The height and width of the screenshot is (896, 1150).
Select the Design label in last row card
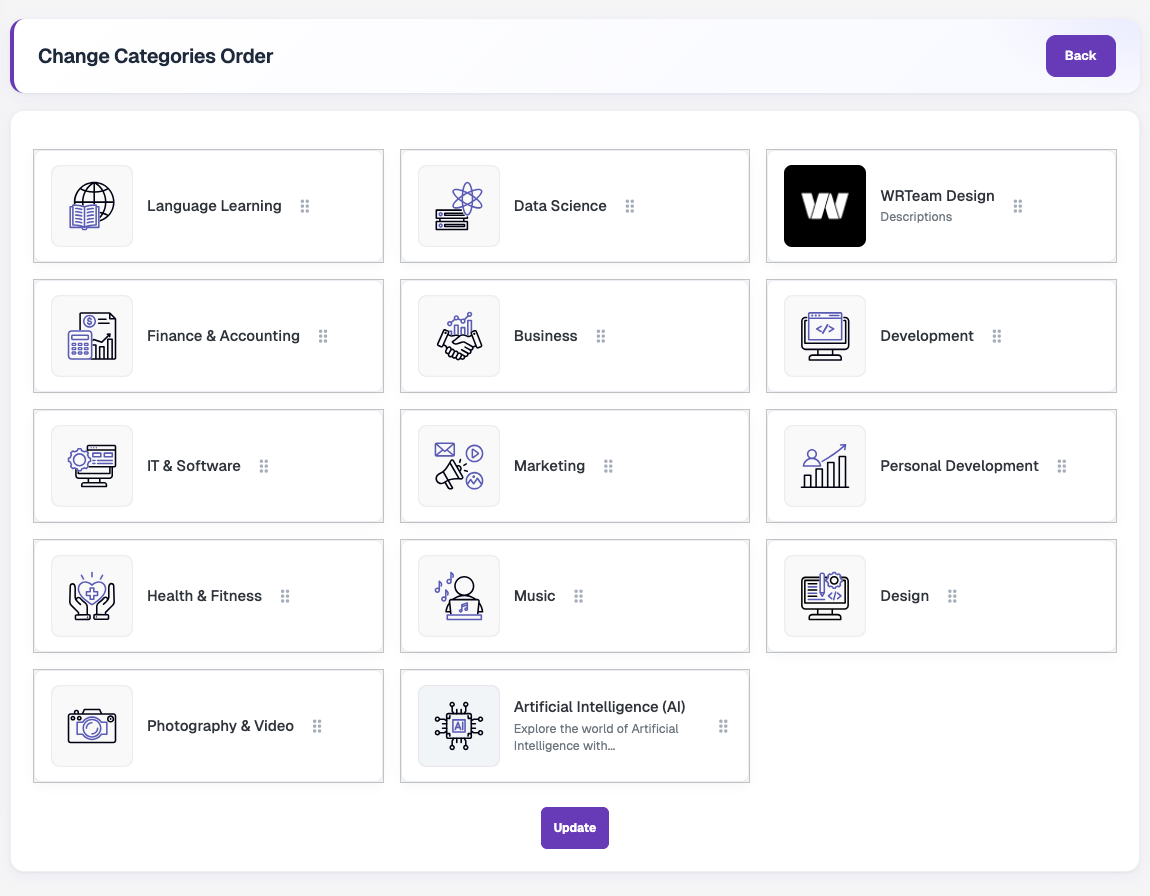coord(904,595)
